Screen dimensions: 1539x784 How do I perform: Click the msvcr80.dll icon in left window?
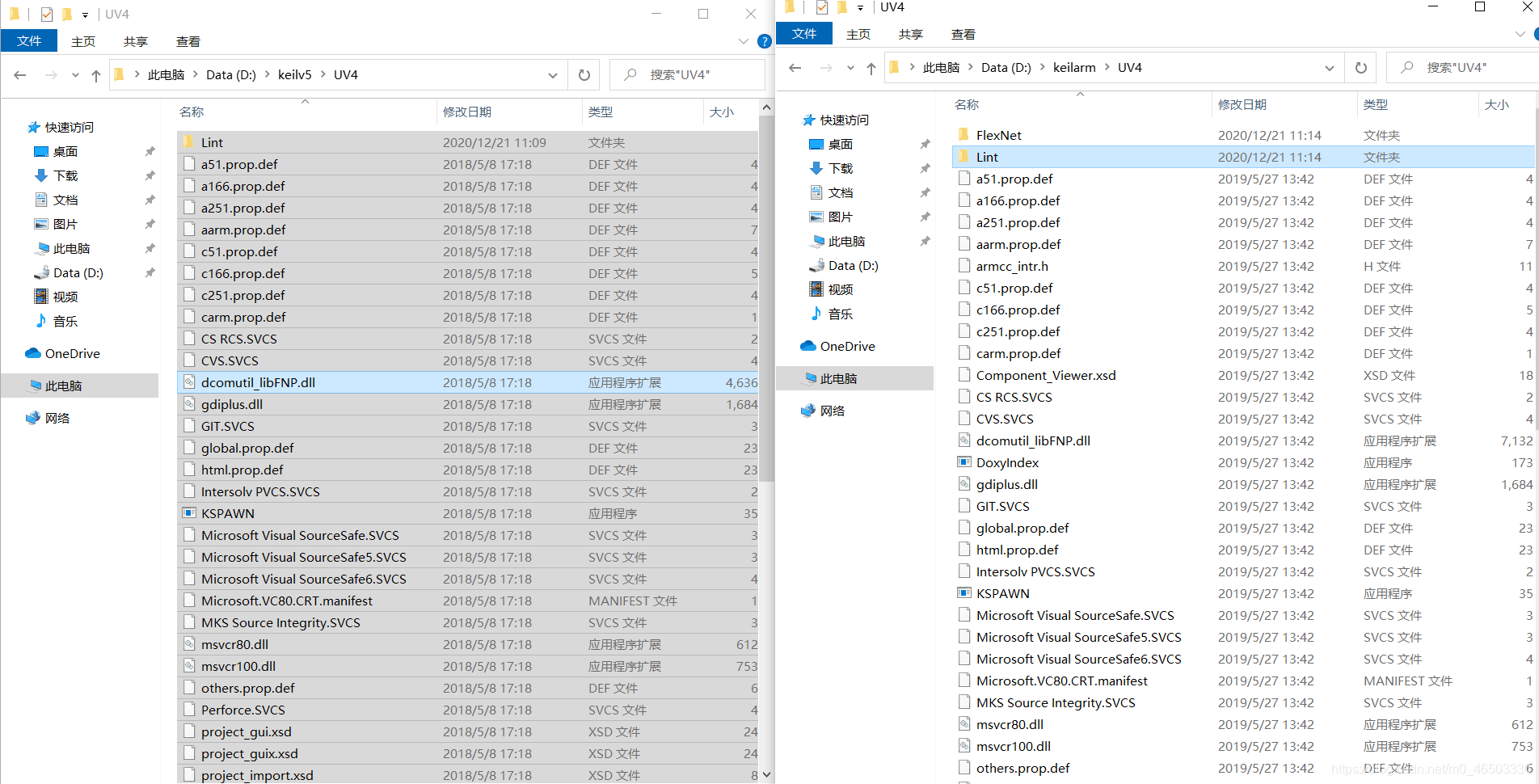[x=189, y=644]
